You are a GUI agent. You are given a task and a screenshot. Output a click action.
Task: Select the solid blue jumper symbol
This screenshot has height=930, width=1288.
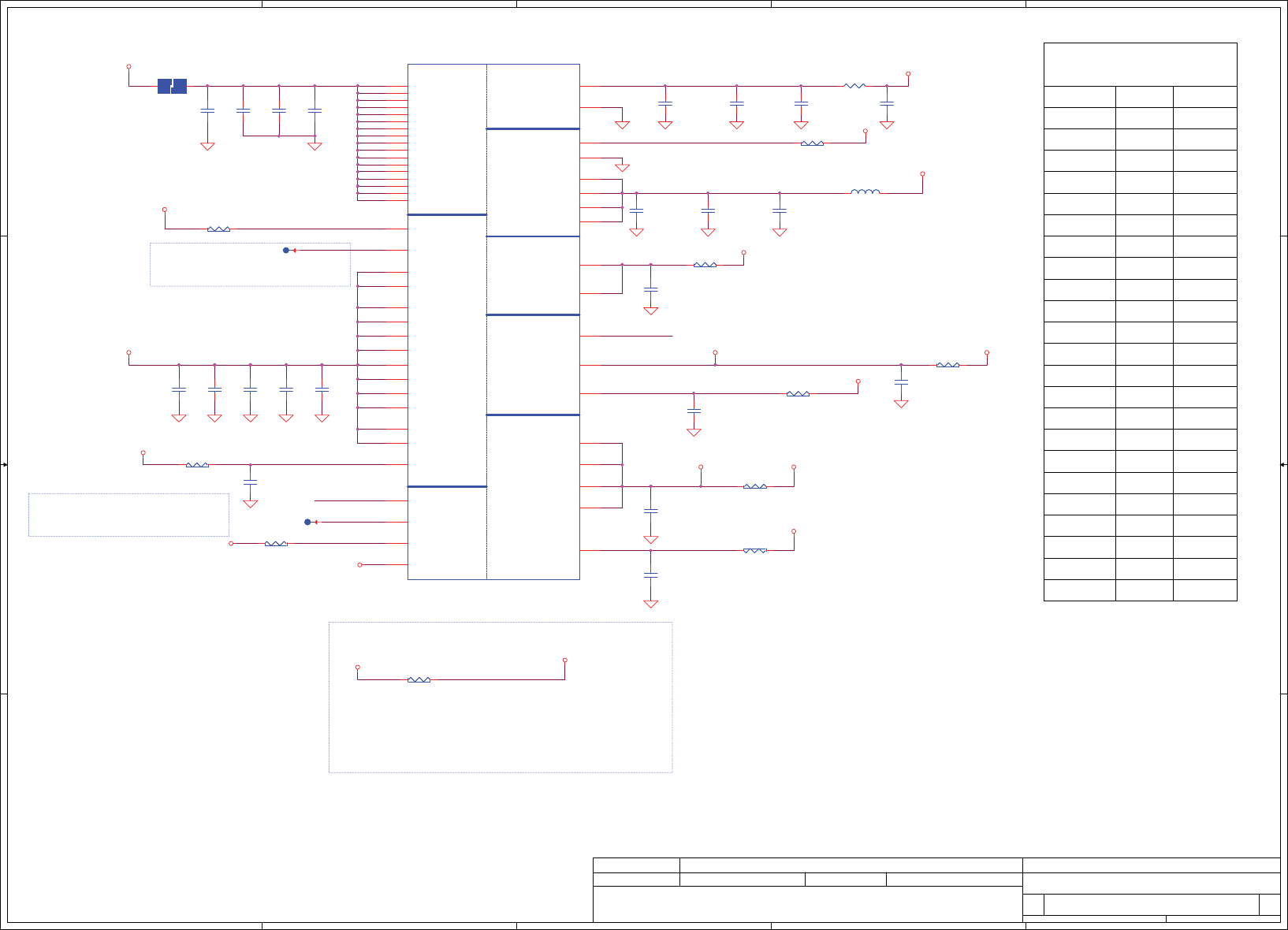(172, 86)
